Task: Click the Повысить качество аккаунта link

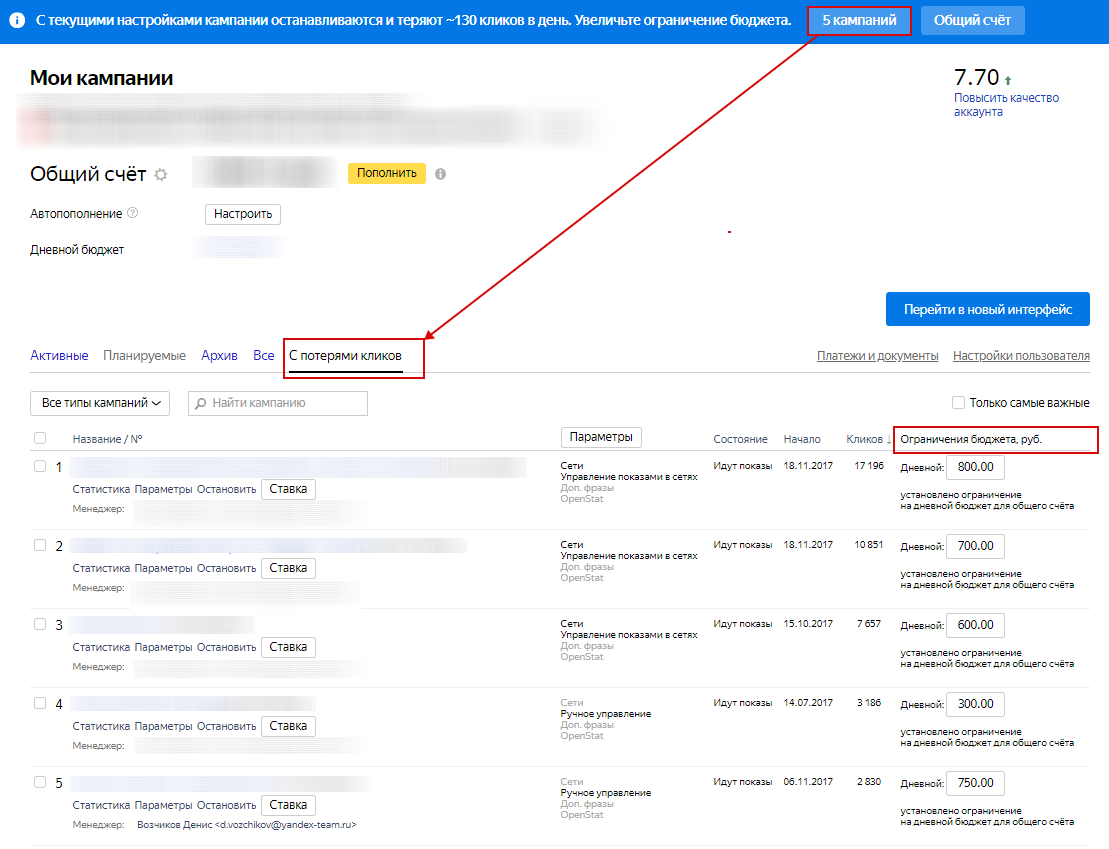Action: click(x=1006, y=105)
